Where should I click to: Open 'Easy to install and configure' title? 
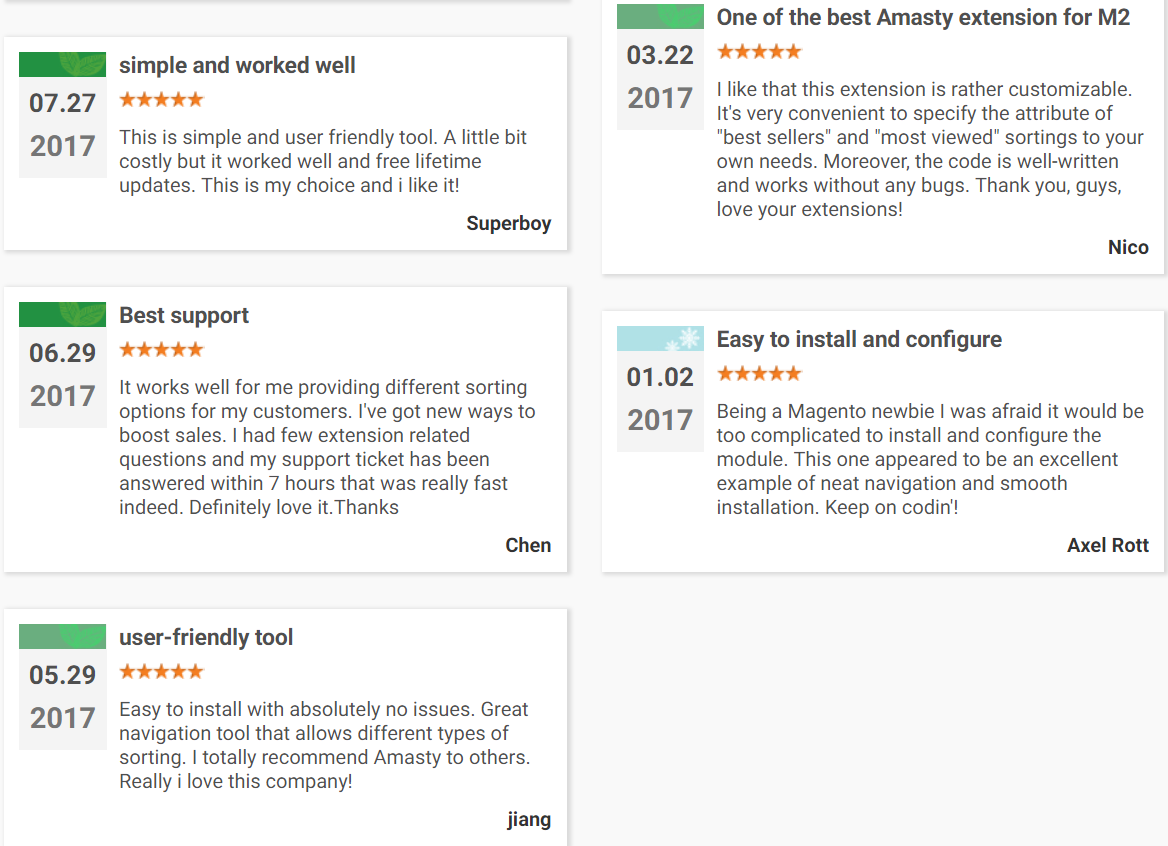(x=859, y=340)
